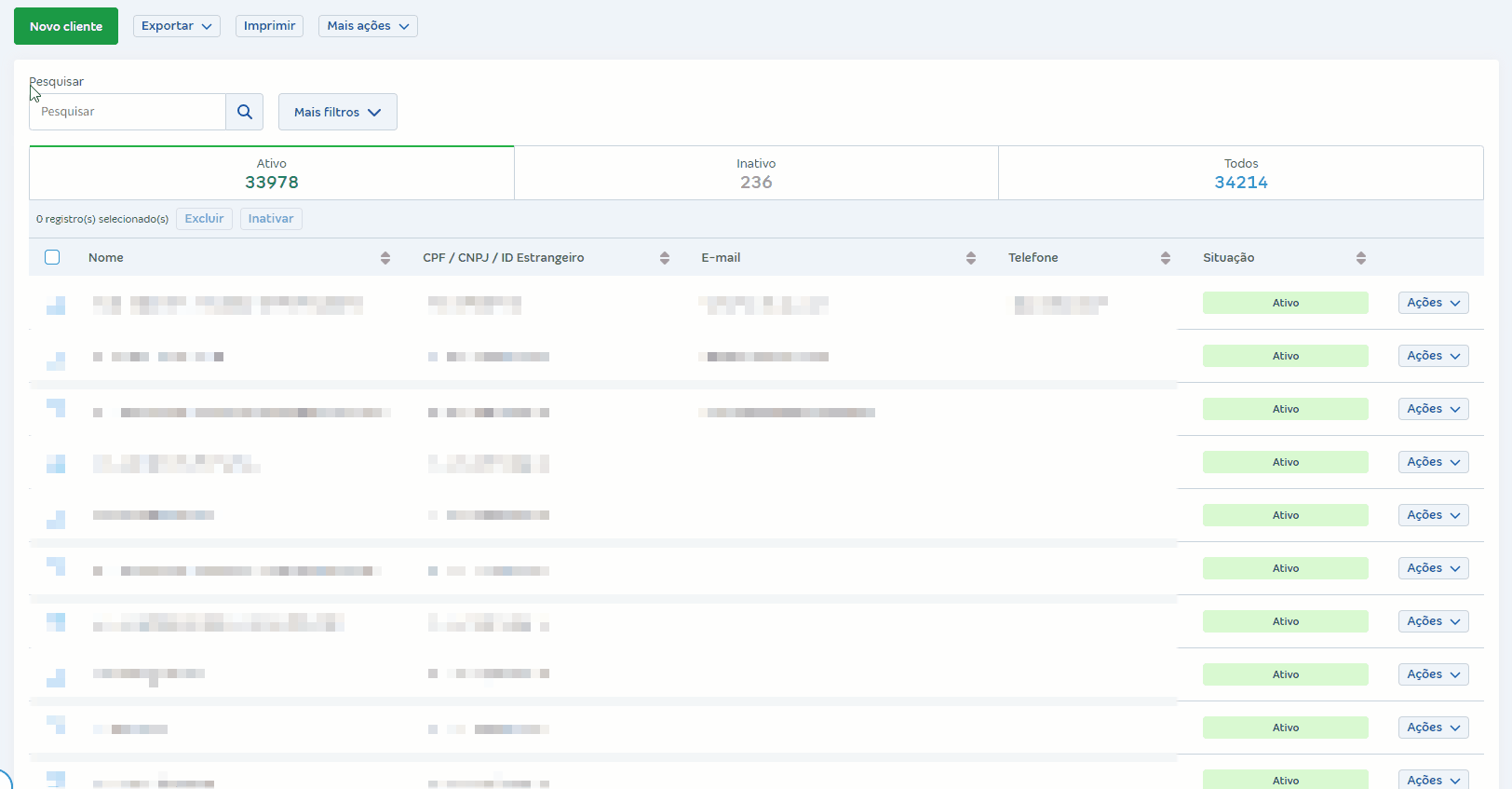This screenshot has width=1512, height=789.
Task: Select the first client row checkbox
Action: 56,305
